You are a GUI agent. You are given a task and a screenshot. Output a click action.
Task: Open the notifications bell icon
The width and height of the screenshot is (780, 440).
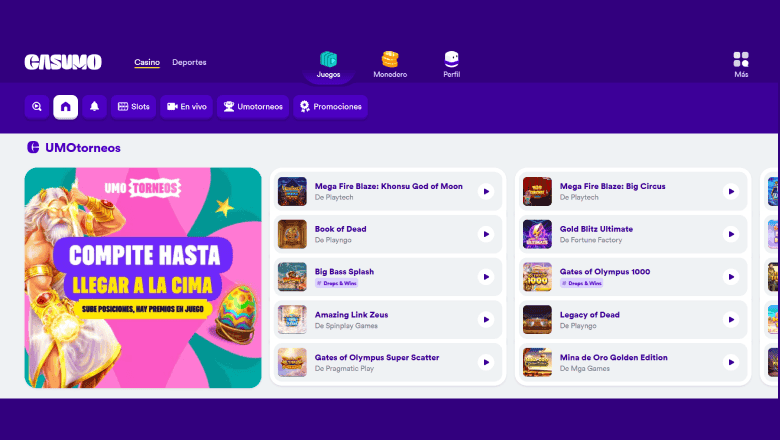(95, 106)
